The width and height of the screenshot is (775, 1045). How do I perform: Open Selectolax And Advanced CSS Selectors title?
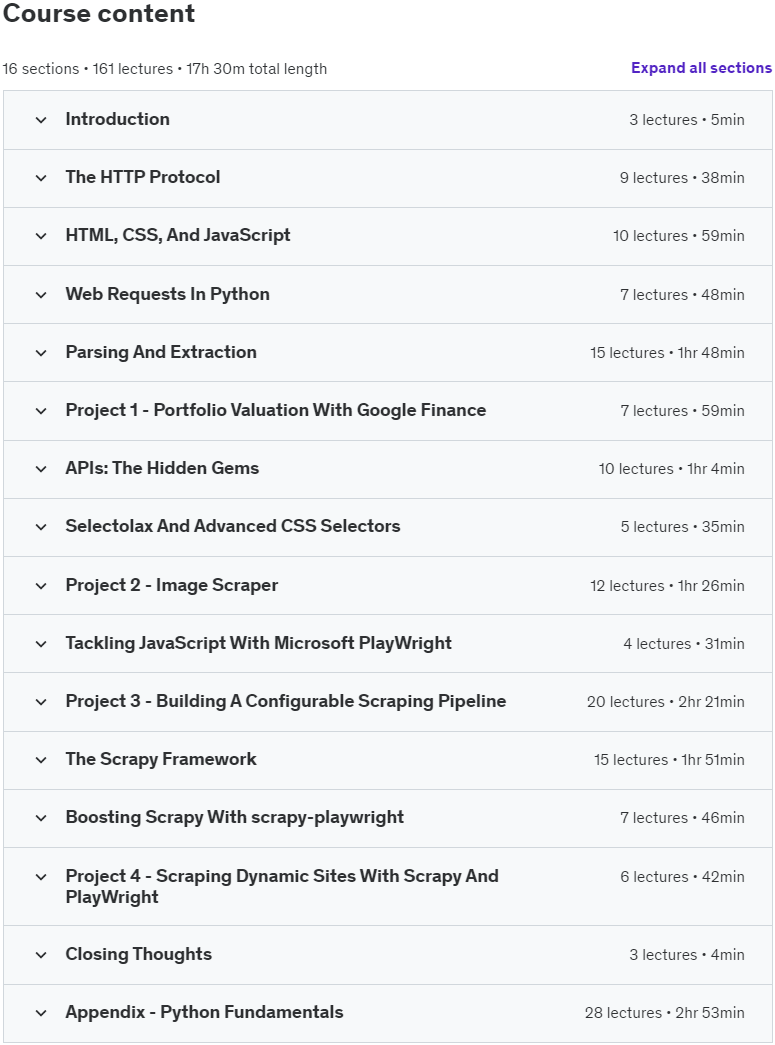pos(233,526)
